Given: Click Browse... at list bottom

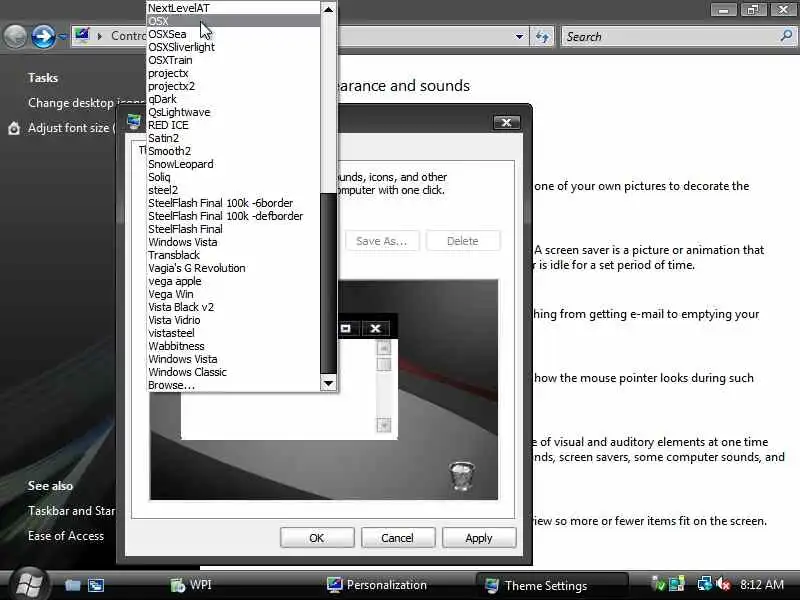Looking at the screenshot, I should [x=234, y=385].
